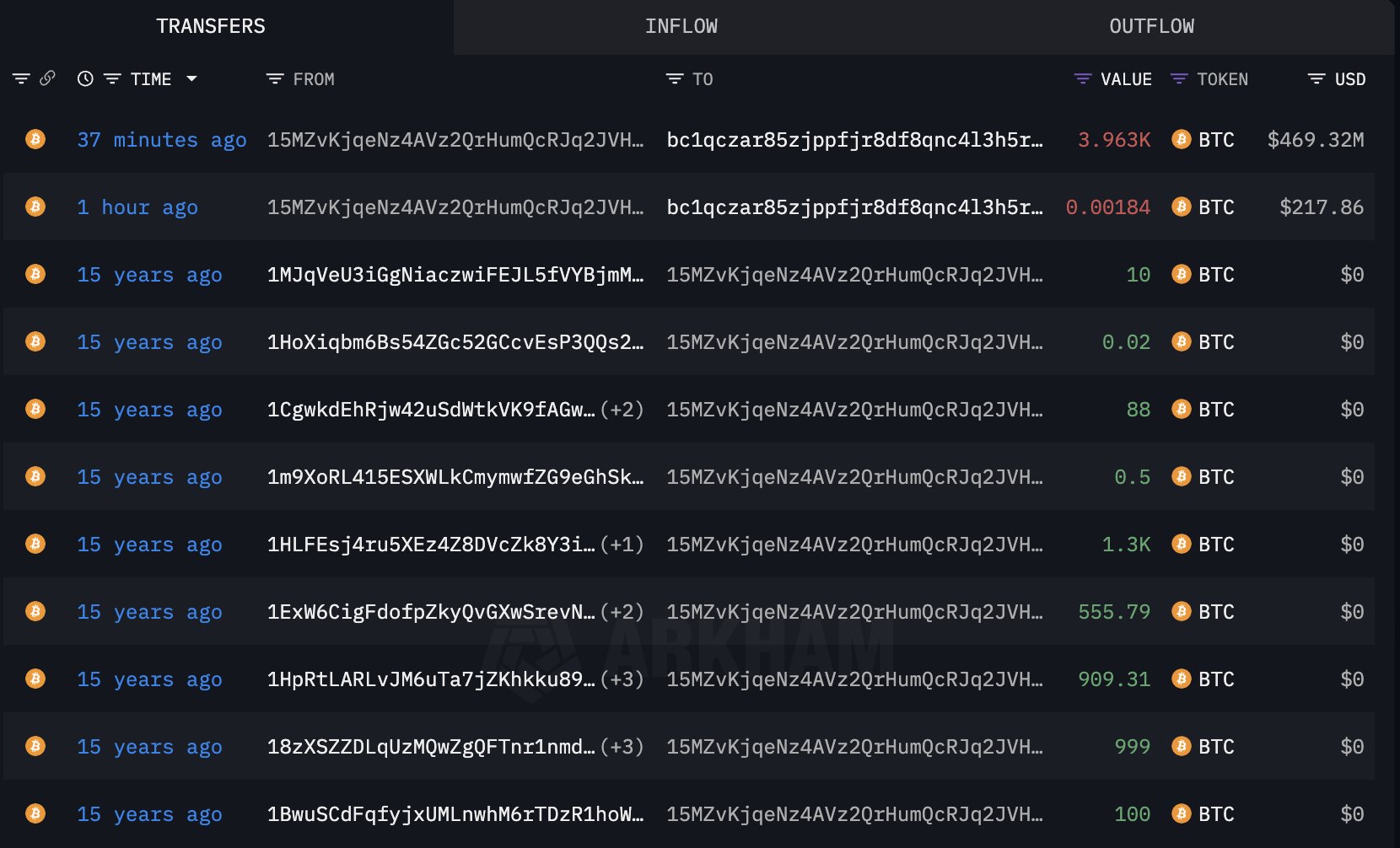The height and width of the screenshot is (848, 1400).
Task: Switch to the INFLOW tab
Action: [681, 27]
